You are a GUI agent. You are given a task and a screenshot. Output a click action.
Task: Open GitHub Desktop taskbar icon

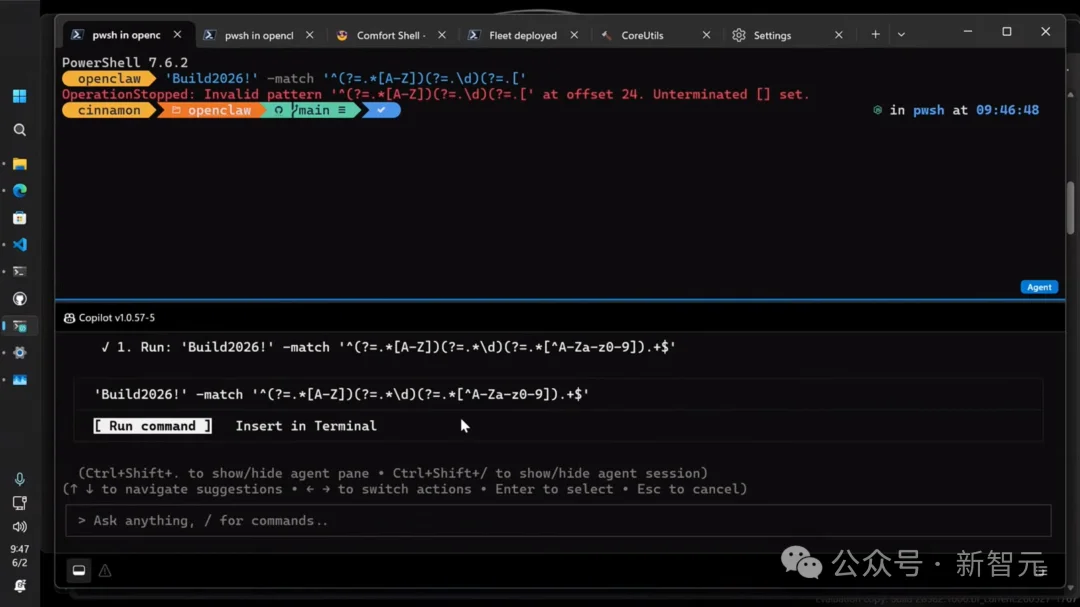pos(19,298)
